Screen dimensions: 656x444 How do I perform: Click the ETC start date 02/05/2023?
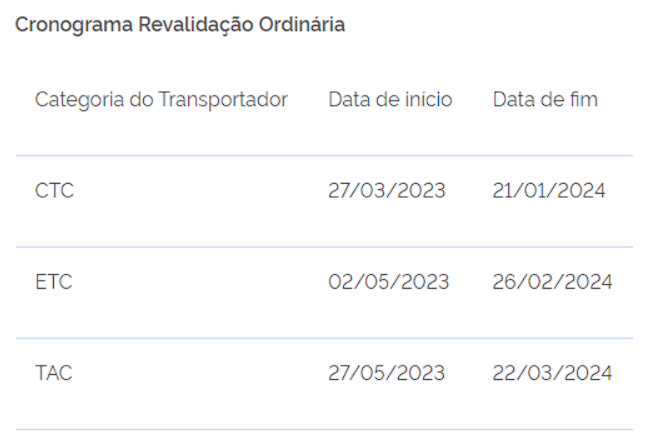coord(389,282)
